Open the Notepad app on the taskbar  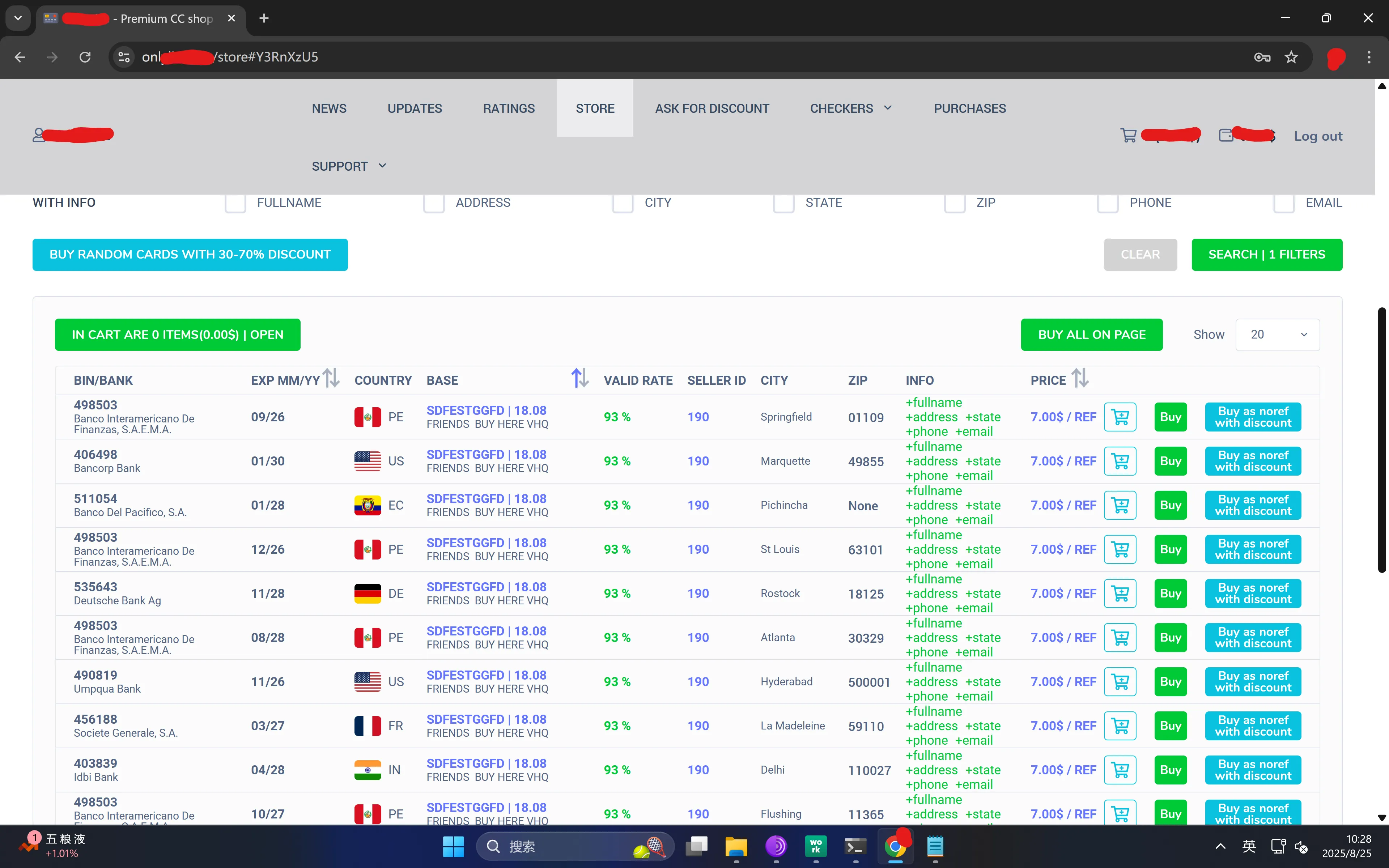click(x=935, y=846)
